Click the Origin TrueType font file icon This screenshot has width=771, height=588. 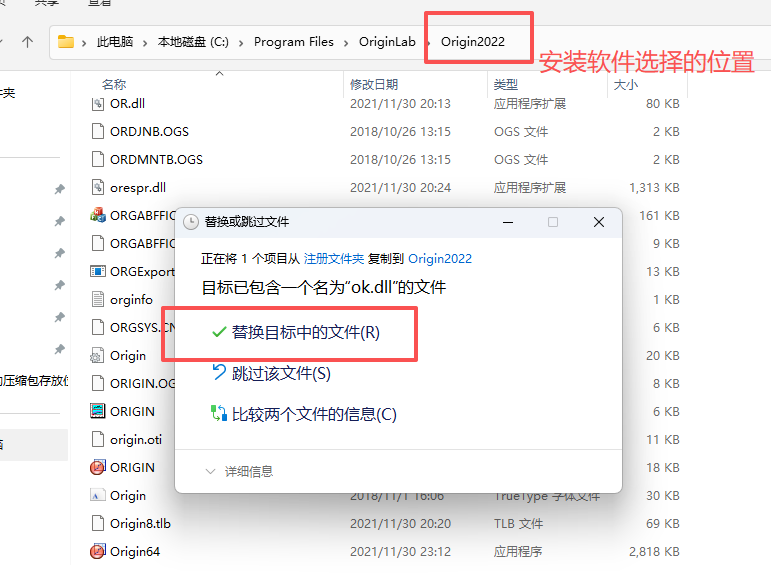pos(98,495)
